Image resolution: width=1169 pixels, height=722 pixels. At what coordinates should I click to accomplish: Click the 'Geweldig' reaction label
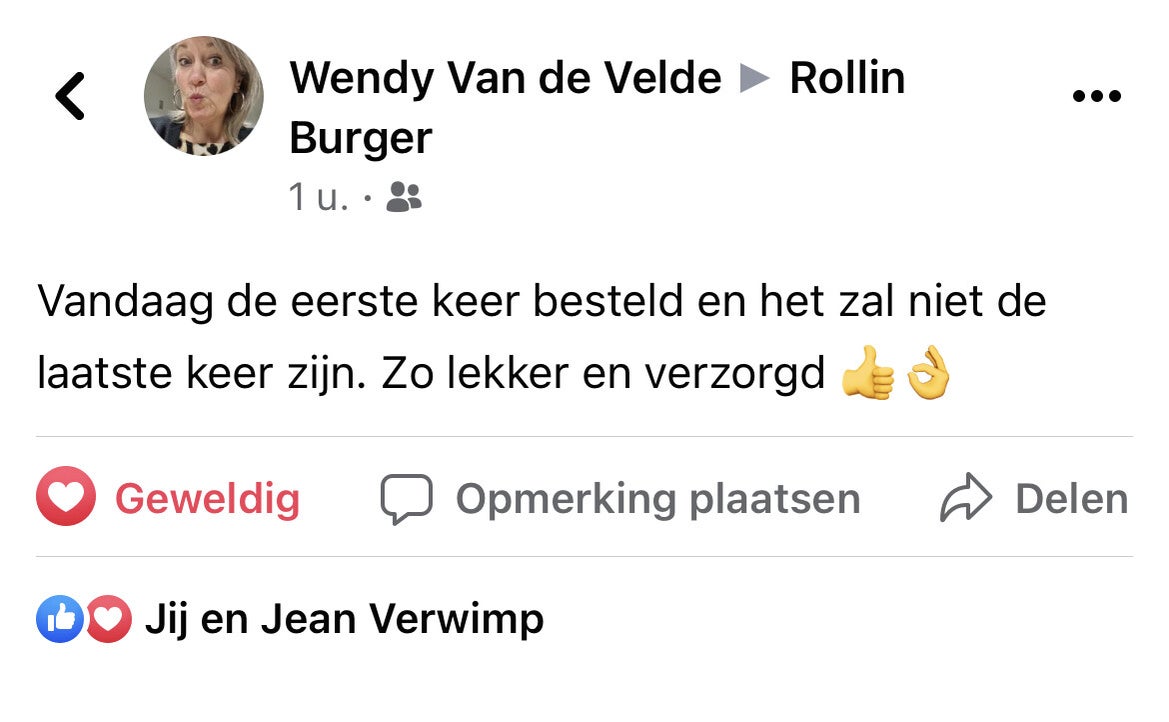(207, 498)
